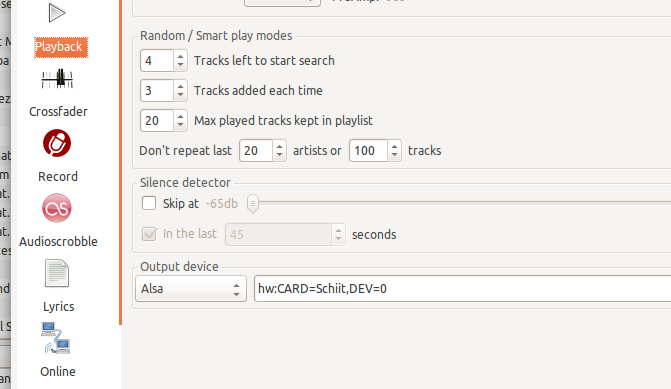Enable the Skip at silence checkbox
This screenshot has width=671, height=389.
(x=149, y=203)
